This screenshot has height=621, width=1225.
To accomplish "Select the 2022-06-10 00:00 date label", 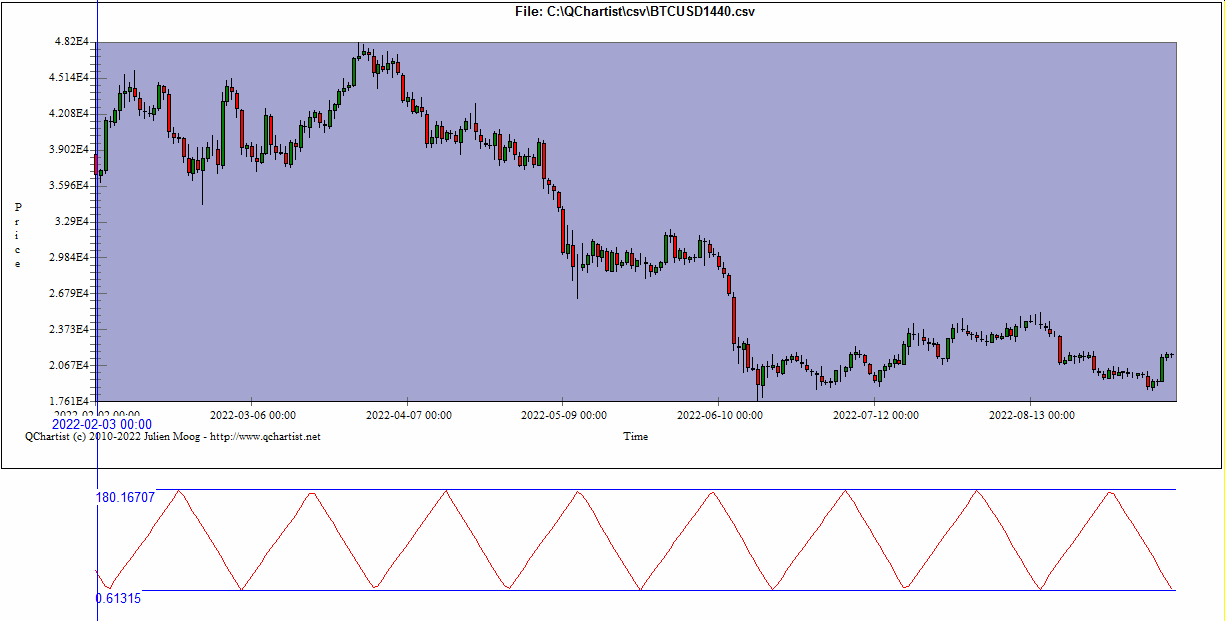I will click(x=720, y=415).
